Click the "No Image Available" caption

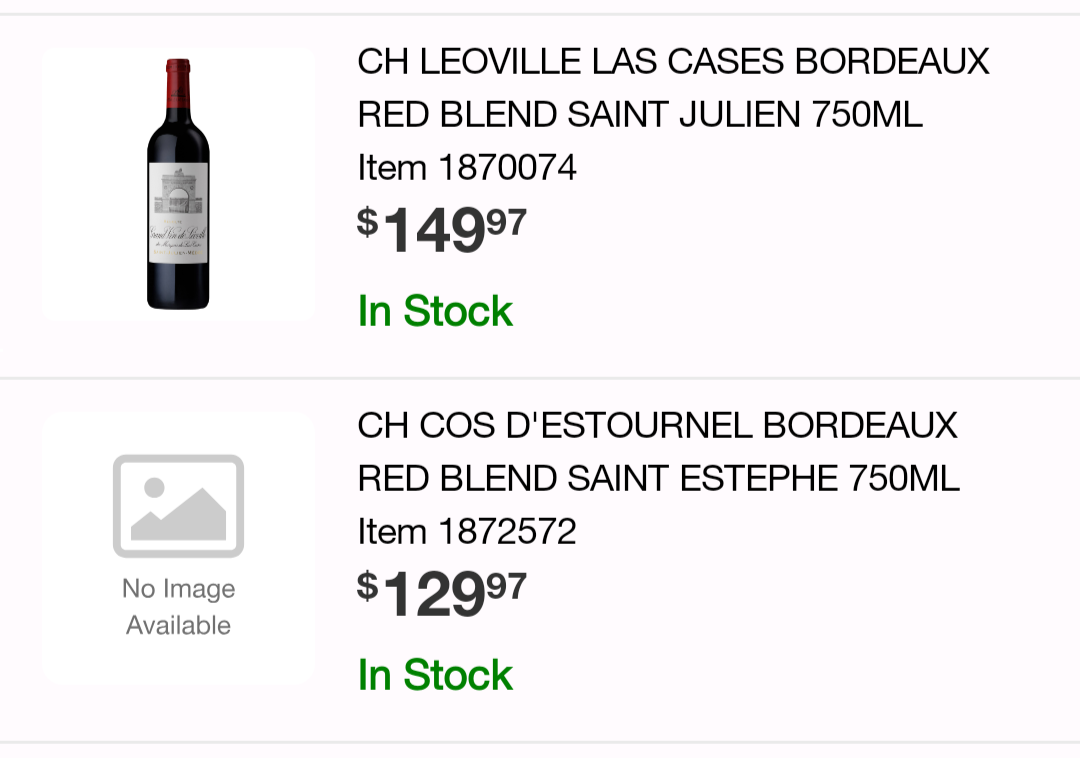pos(178,607)
